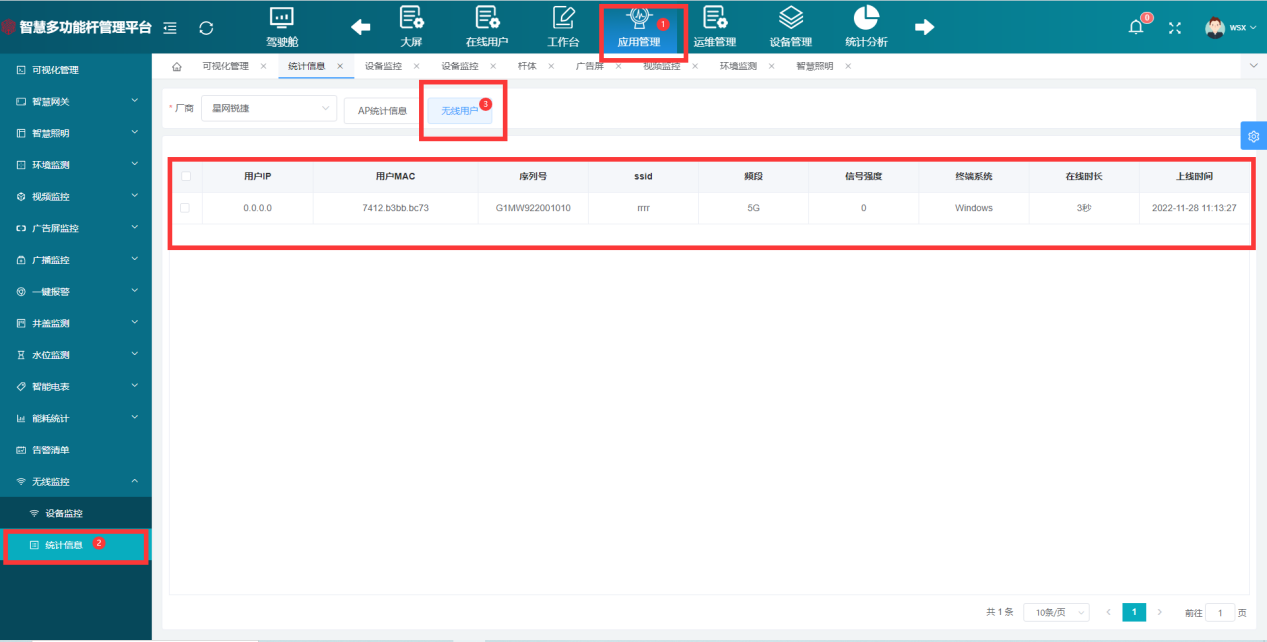Check the row for 7412.b3bb.bc73
Screen dimensions: 1267x642
(x=185, y=208)
